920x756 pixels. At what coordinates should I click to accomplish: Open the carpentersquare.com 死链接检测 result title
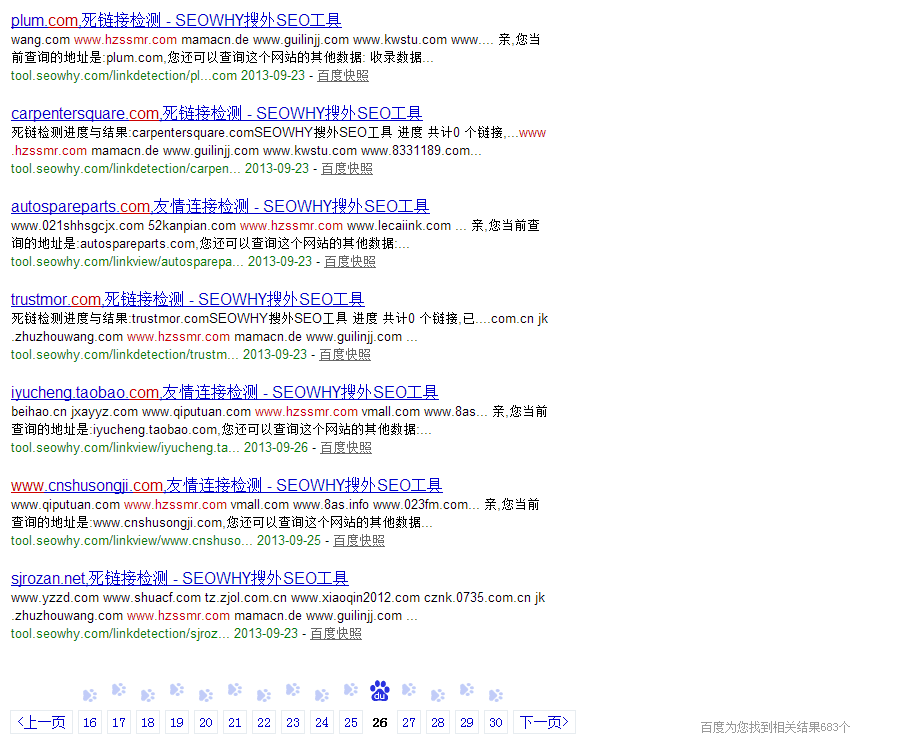tap(217, 113)
